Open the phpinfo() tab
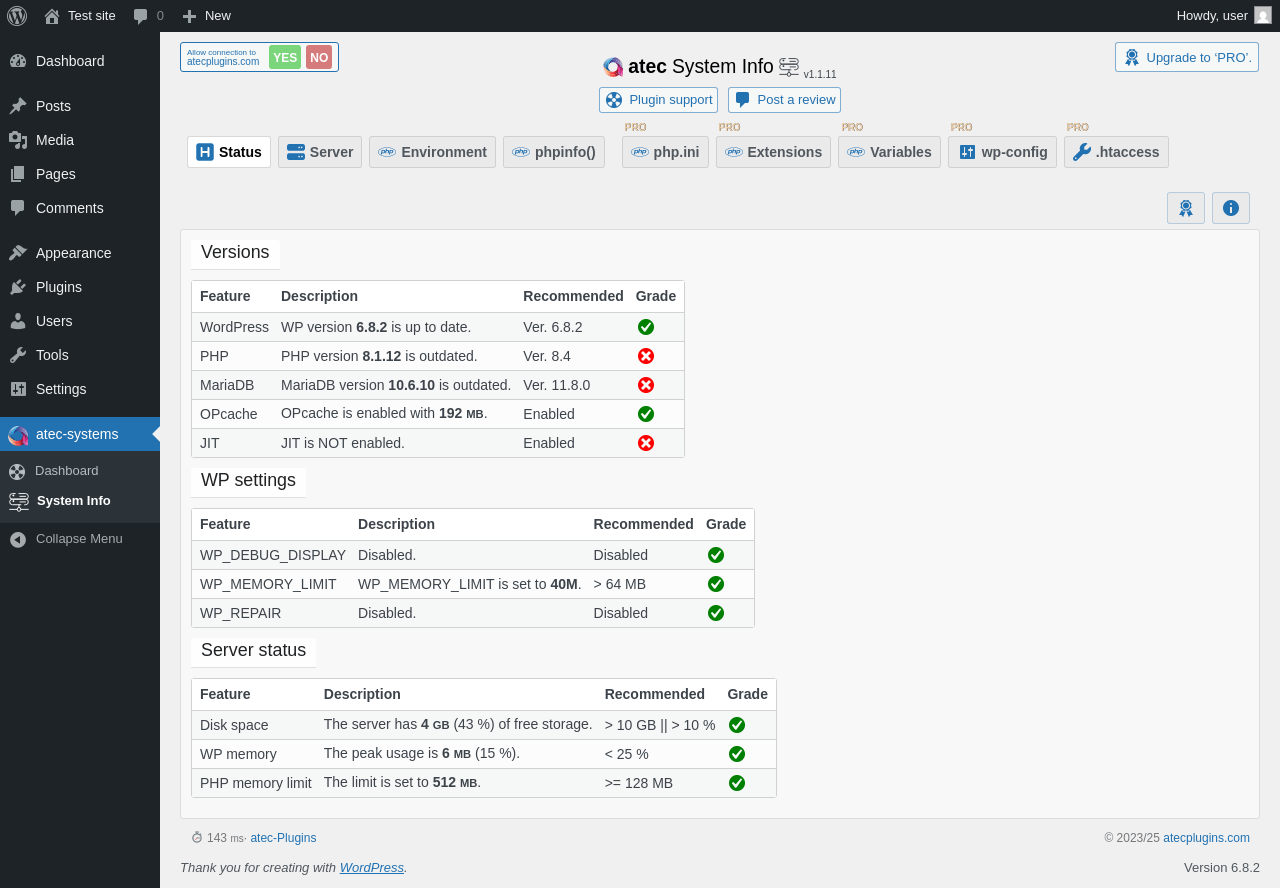 coord(554,152)
